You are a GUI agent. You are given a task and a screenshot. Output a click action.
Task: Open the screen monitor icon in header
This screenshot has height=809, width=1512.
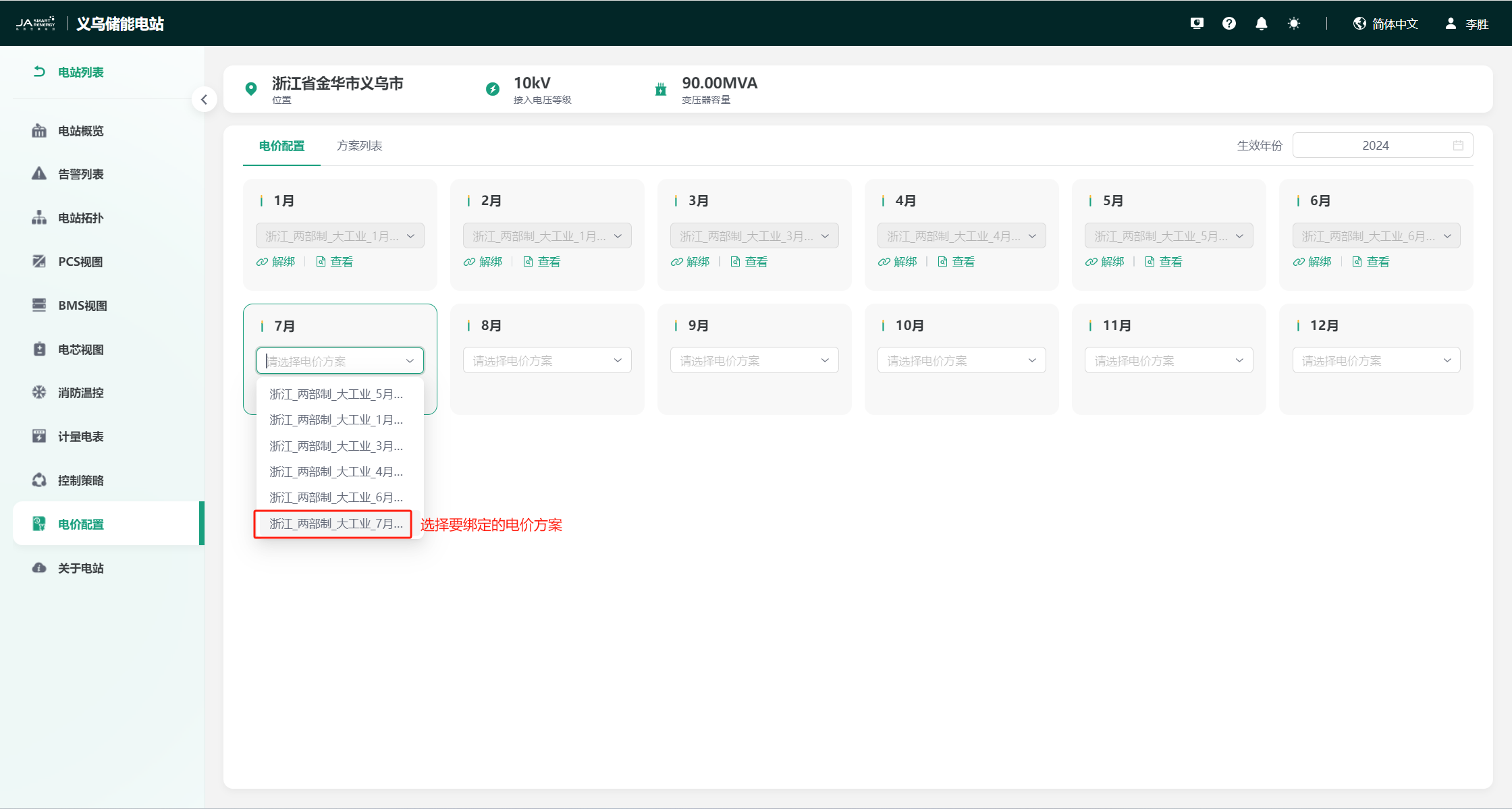(1197, 24)
